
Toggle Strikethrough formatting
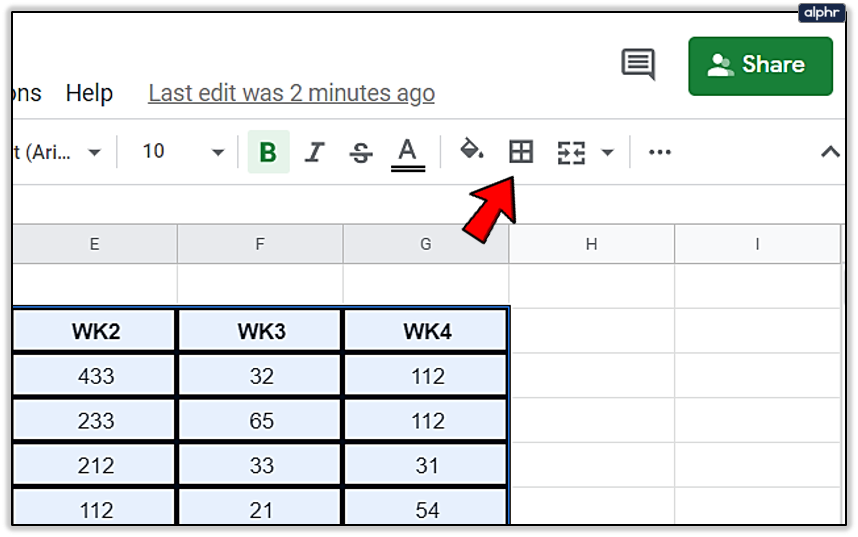click(361, 153)
